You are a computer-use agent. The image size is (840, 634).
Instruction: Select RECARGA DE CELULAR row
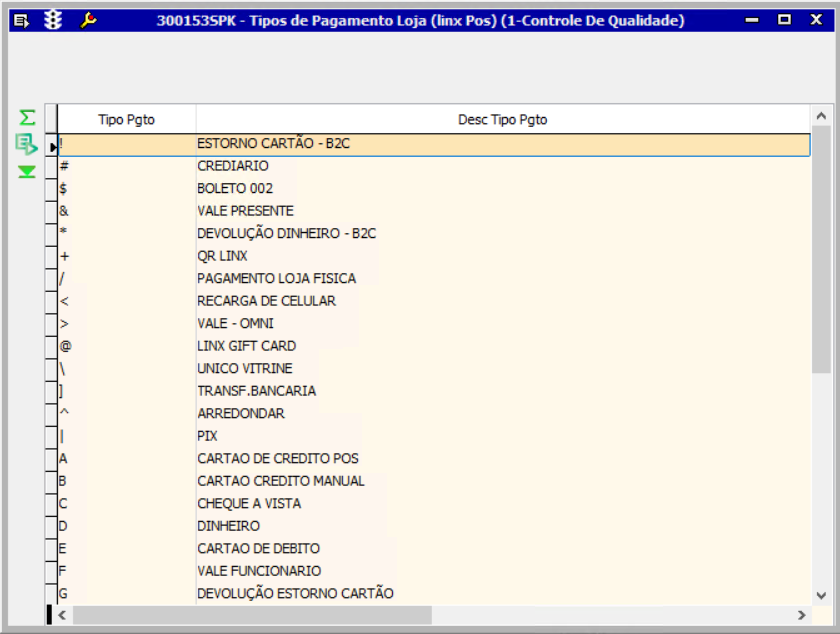pos(434,301)
